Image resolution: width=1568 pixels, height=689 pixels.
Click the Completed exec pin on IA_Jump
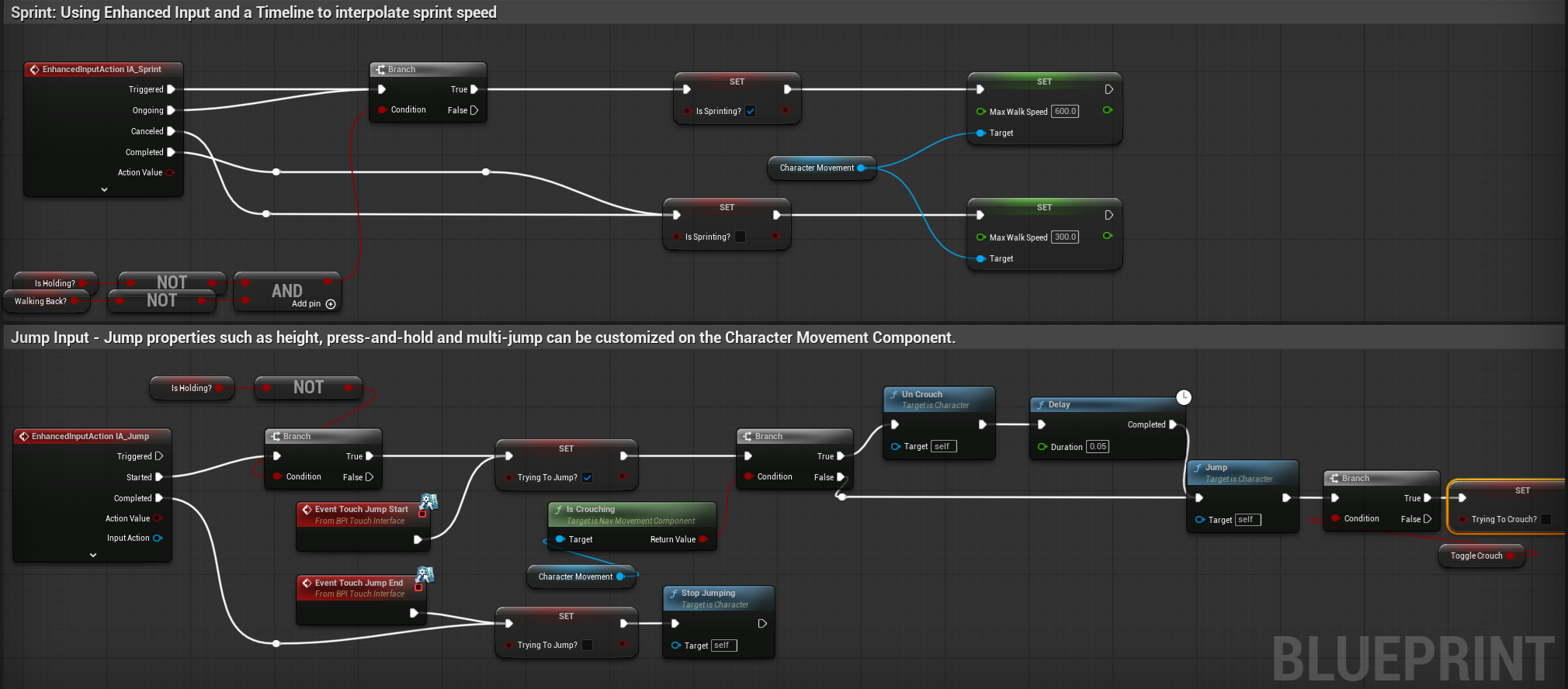[159, 498]
